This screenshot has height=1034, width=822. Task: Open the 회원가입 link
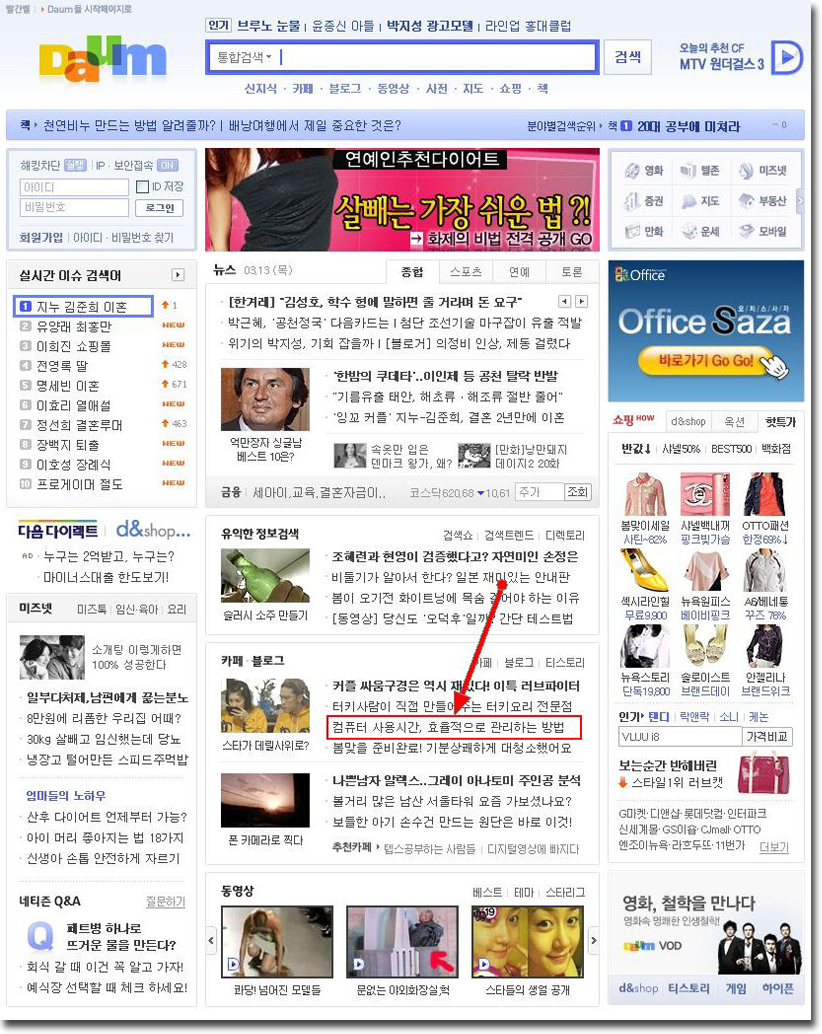[x=41, y=237]
